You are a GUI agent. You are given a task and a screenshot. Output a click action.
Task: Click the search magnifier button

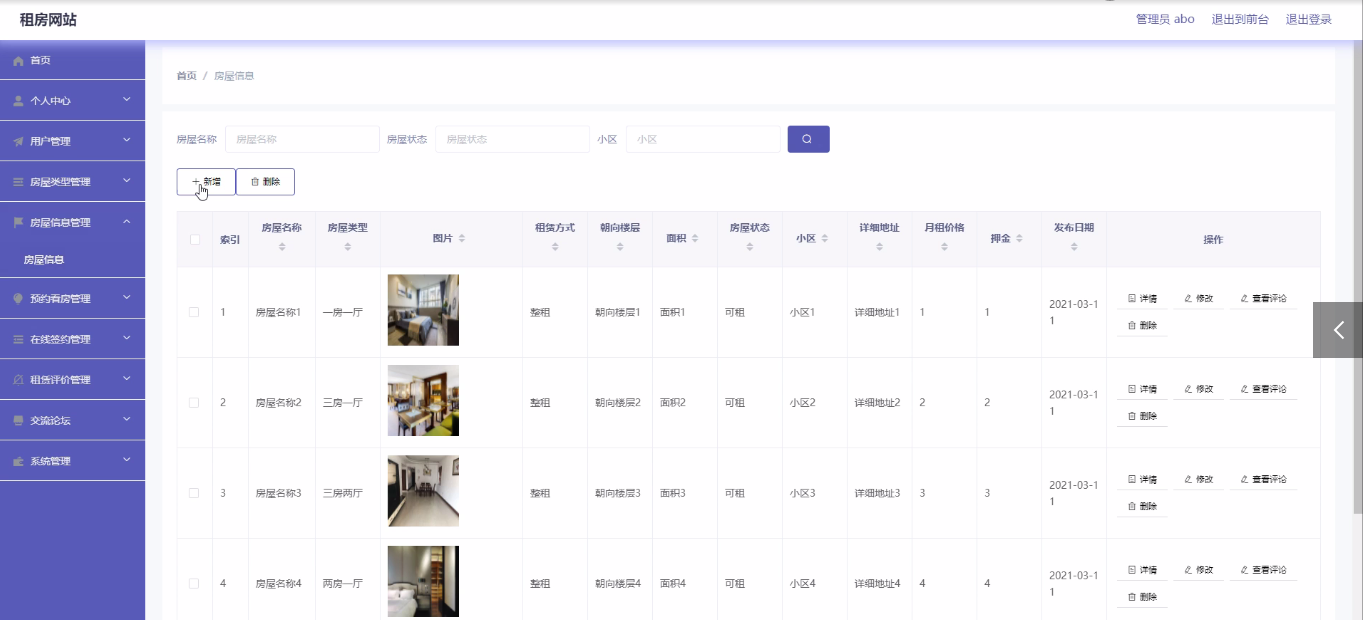click(808, 139)
